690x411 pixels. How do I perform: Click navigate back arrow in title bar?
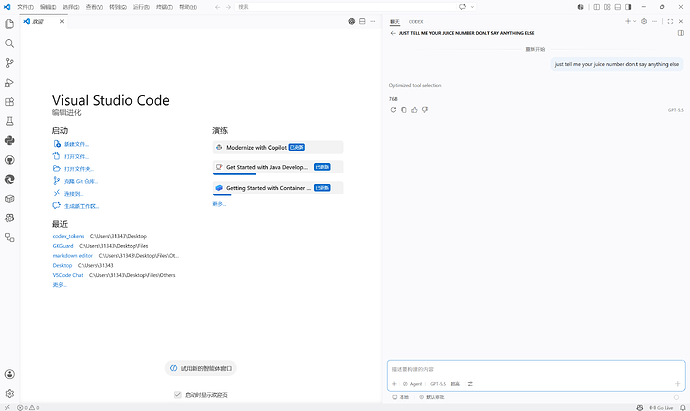(x=217, y=7)
